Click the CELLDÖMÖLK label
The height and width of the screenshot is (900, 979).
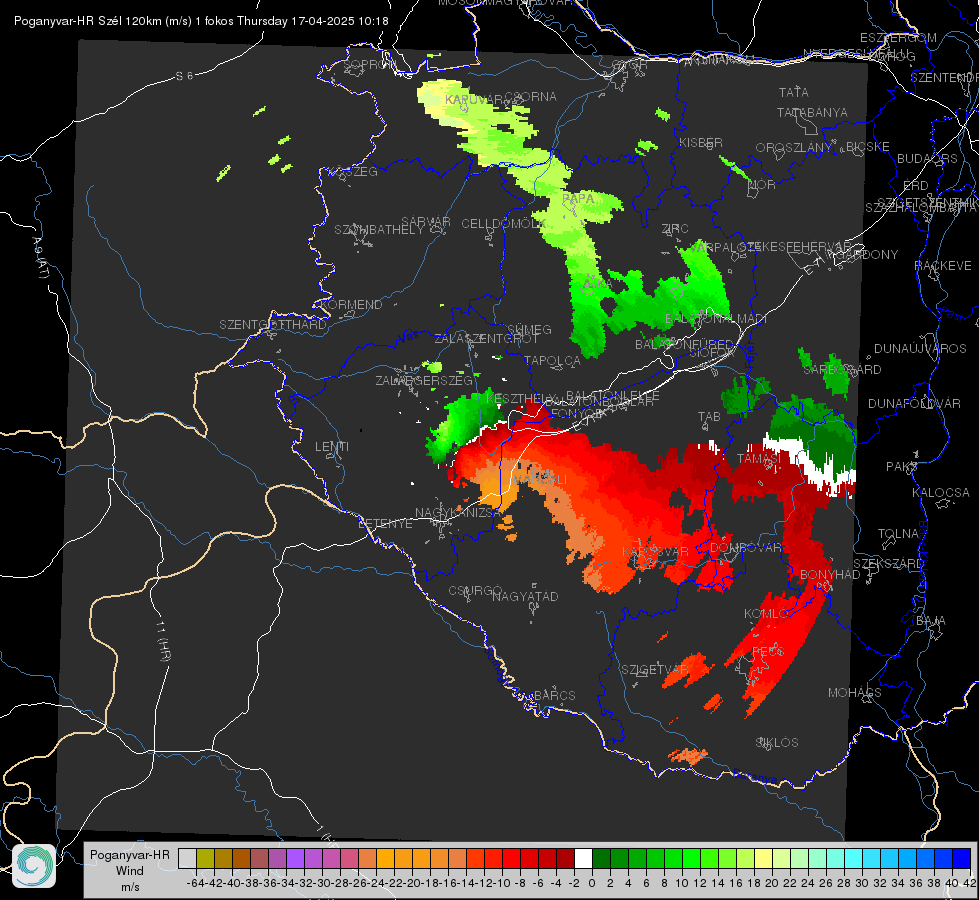click(504, 224)
